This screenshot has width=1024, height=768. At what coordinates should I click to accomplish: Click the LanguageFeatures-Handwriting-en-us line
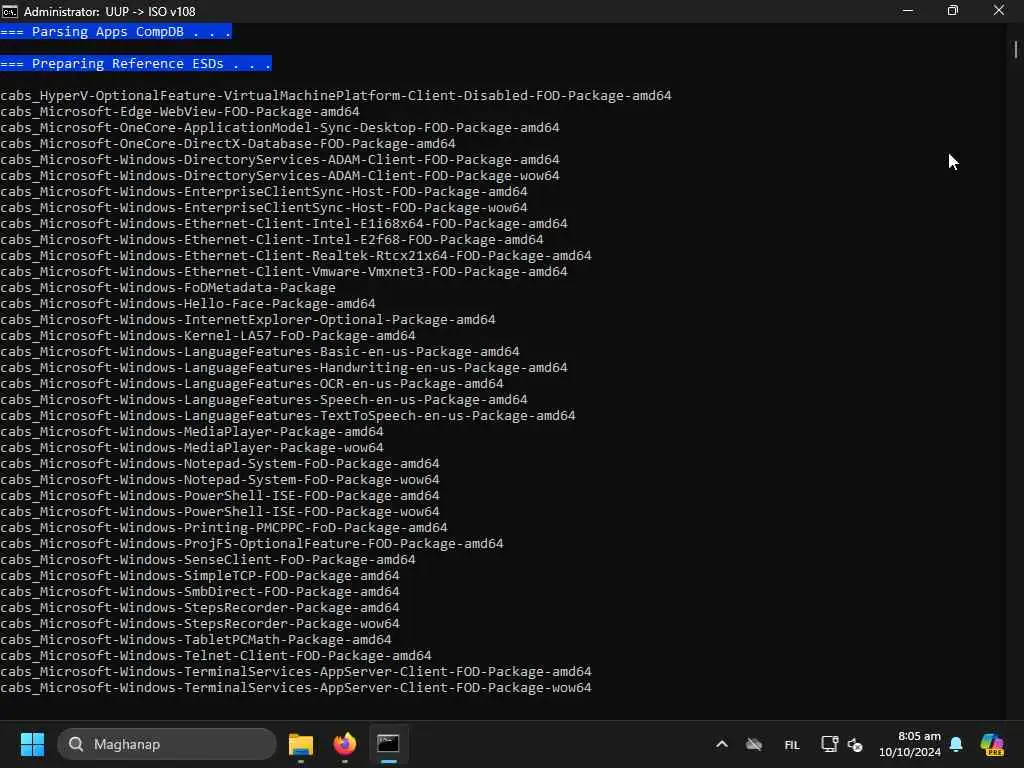[284, 368]
